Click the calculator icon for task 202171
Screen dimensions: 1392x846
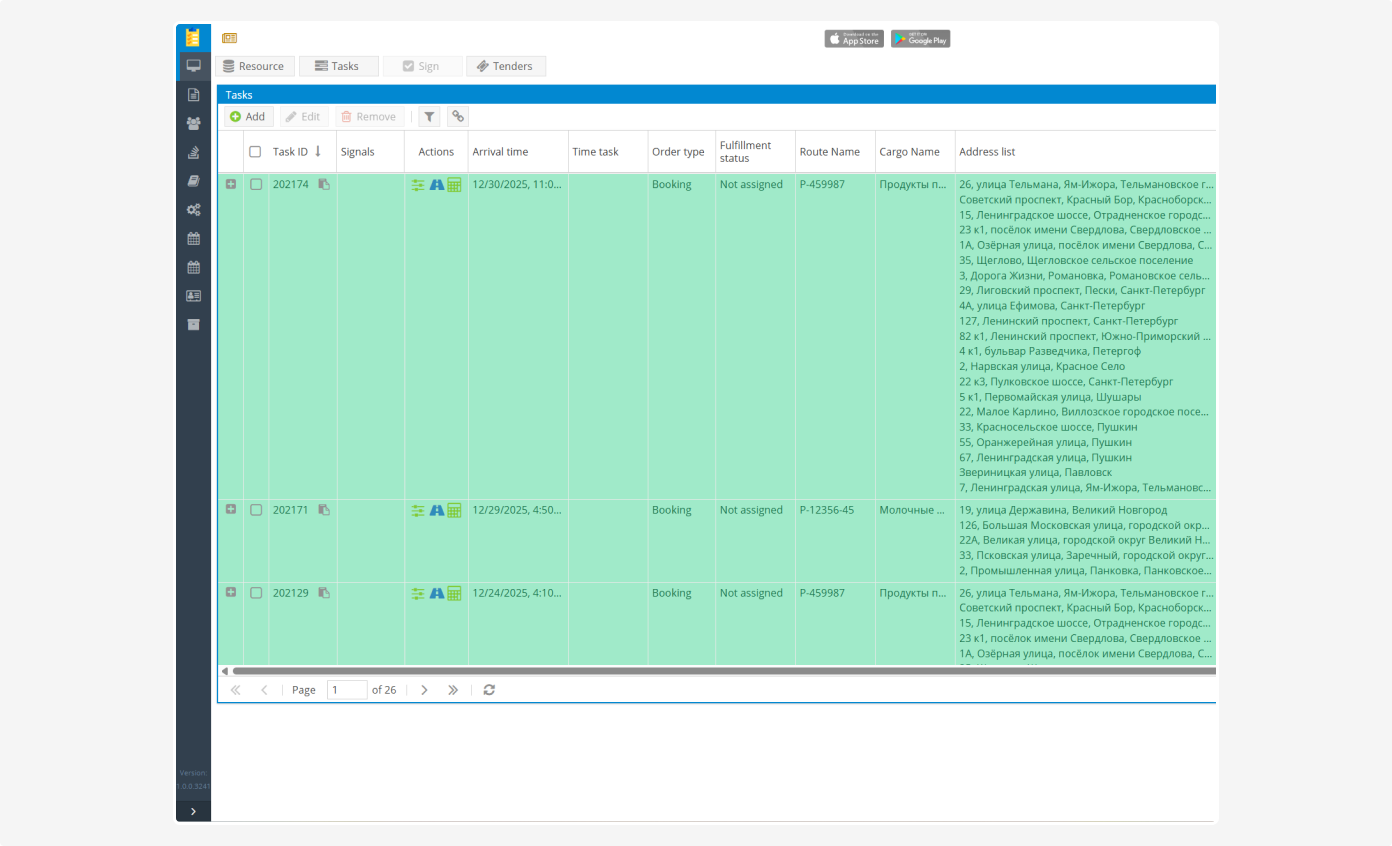coord(454,511)
